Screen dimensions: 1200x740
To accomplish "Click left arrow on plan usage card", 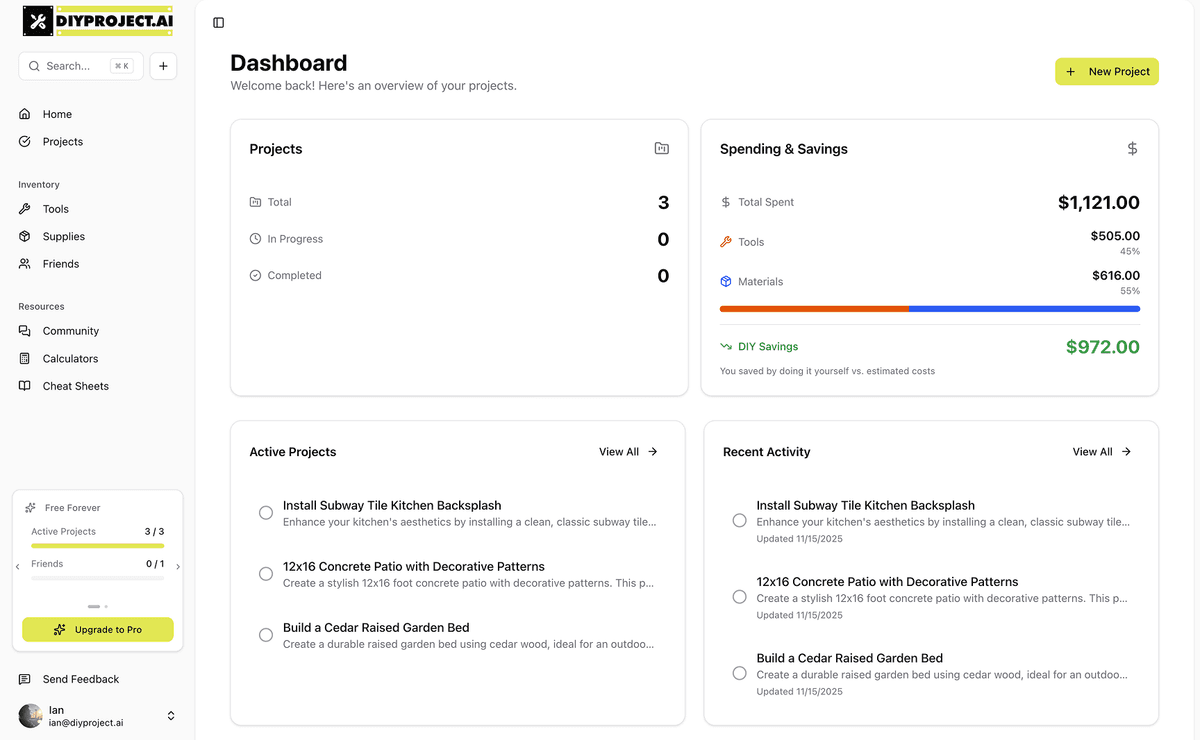I will pyautogui.click(x=18, y=567).
